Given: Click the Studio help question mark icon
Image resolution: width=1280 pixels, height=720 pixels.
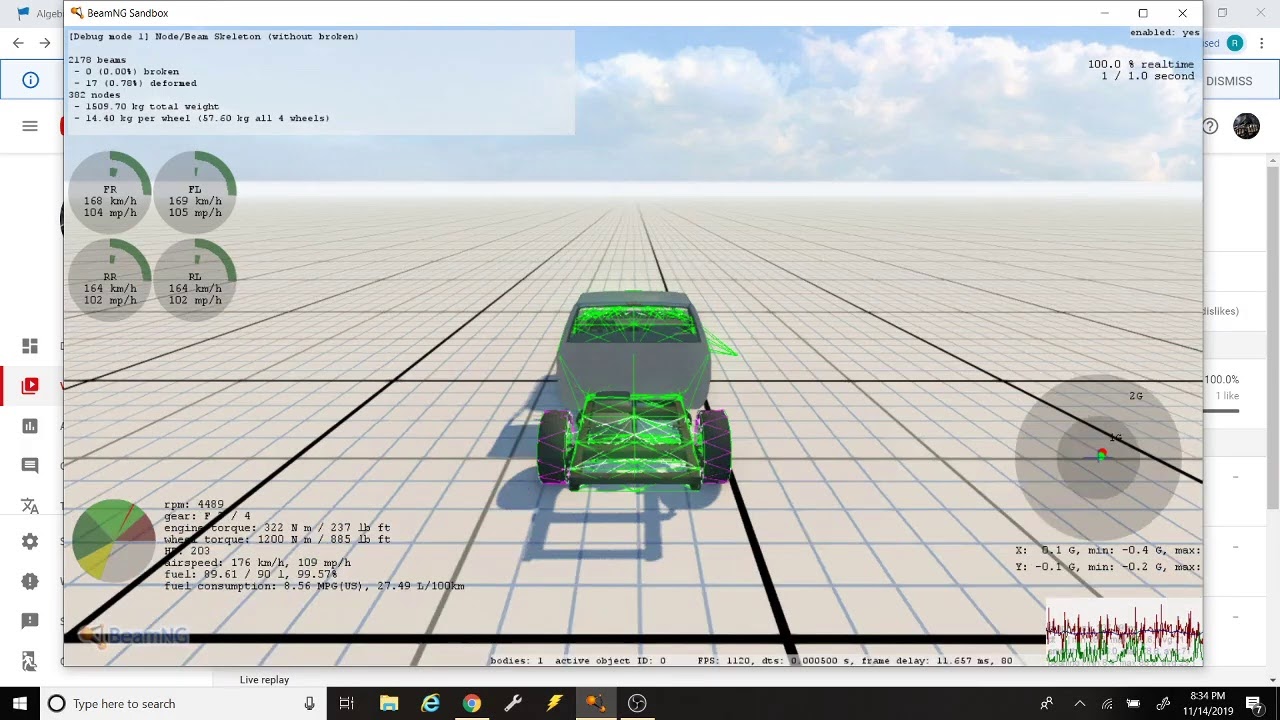Looking at the screenshot, I should (x=1210, y=126).
